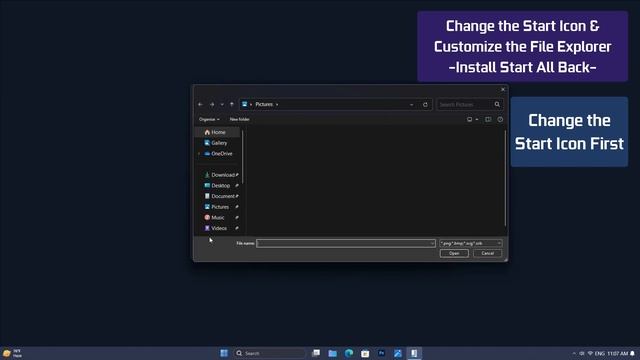Open the File name dropdown arrow
640x360 pixels.
432,243
